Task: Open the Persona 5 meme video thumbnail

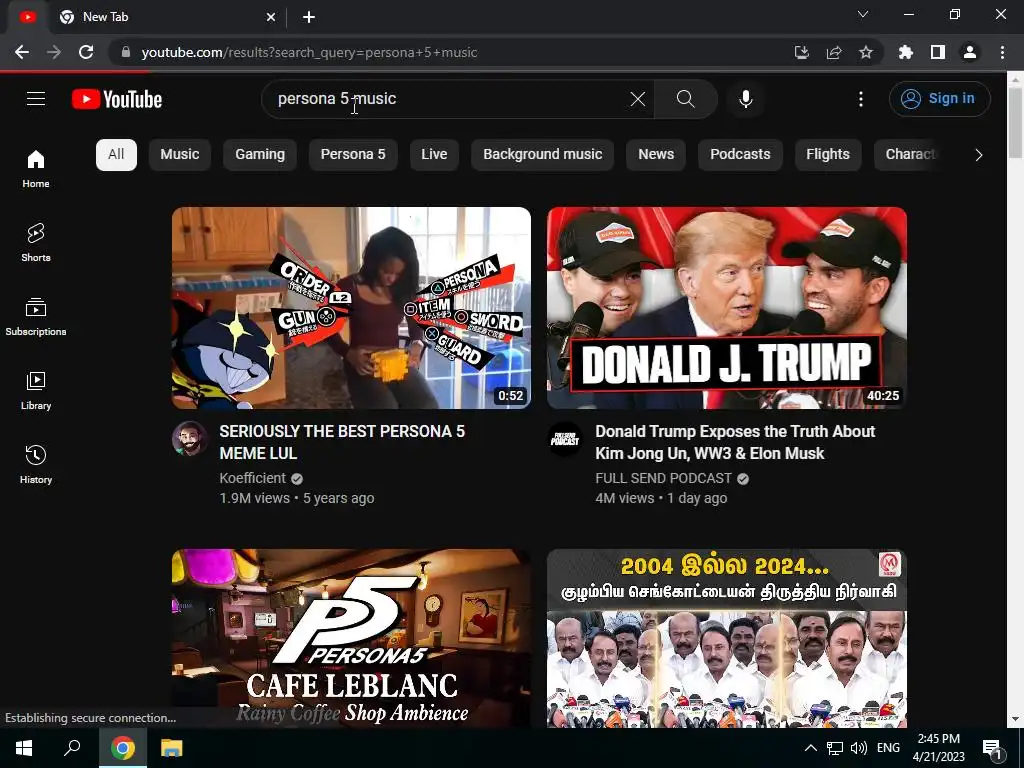Action: click(351, 308)
